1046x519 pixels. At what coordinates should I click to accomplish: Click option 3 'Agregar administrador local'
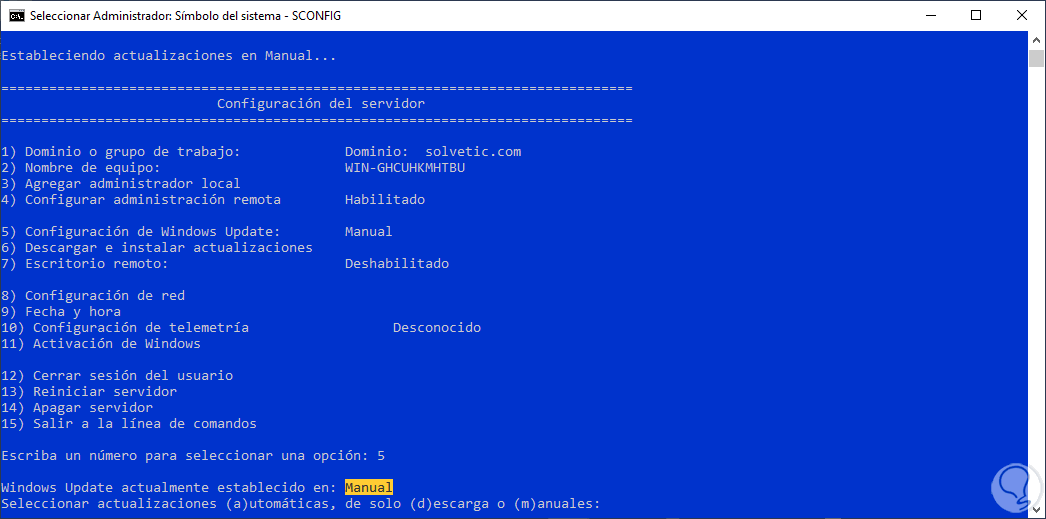[x=121, y=183]
